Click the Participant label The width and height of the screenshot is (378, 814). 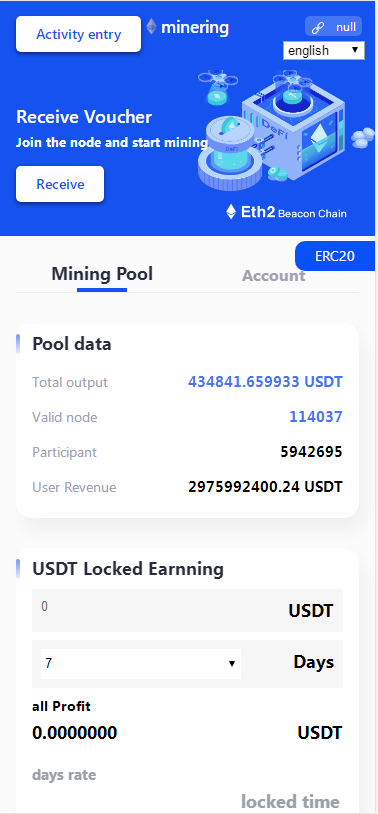click(64, 452)
